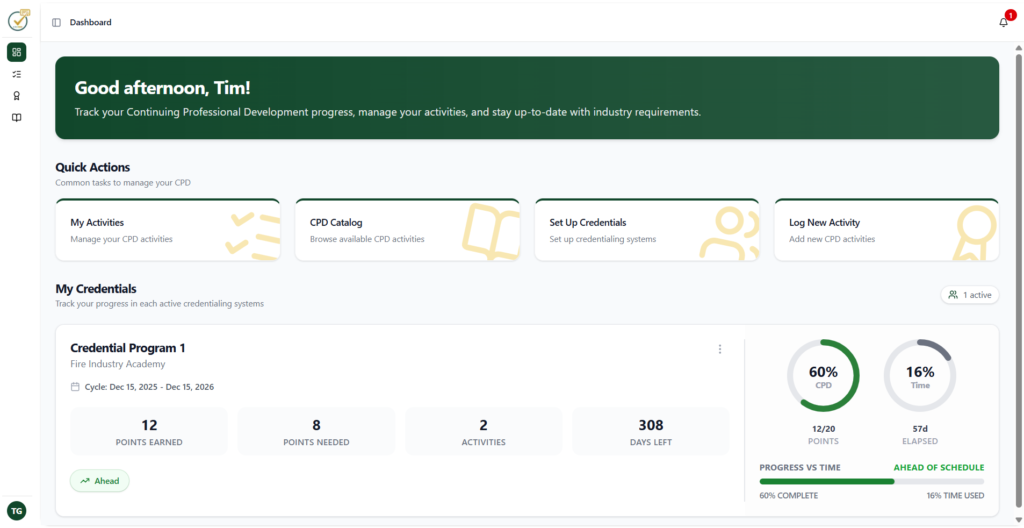Click the Dashboard breadcrumb title
The width and height of the screenshot is (1024, 528).
pos(91,22)
